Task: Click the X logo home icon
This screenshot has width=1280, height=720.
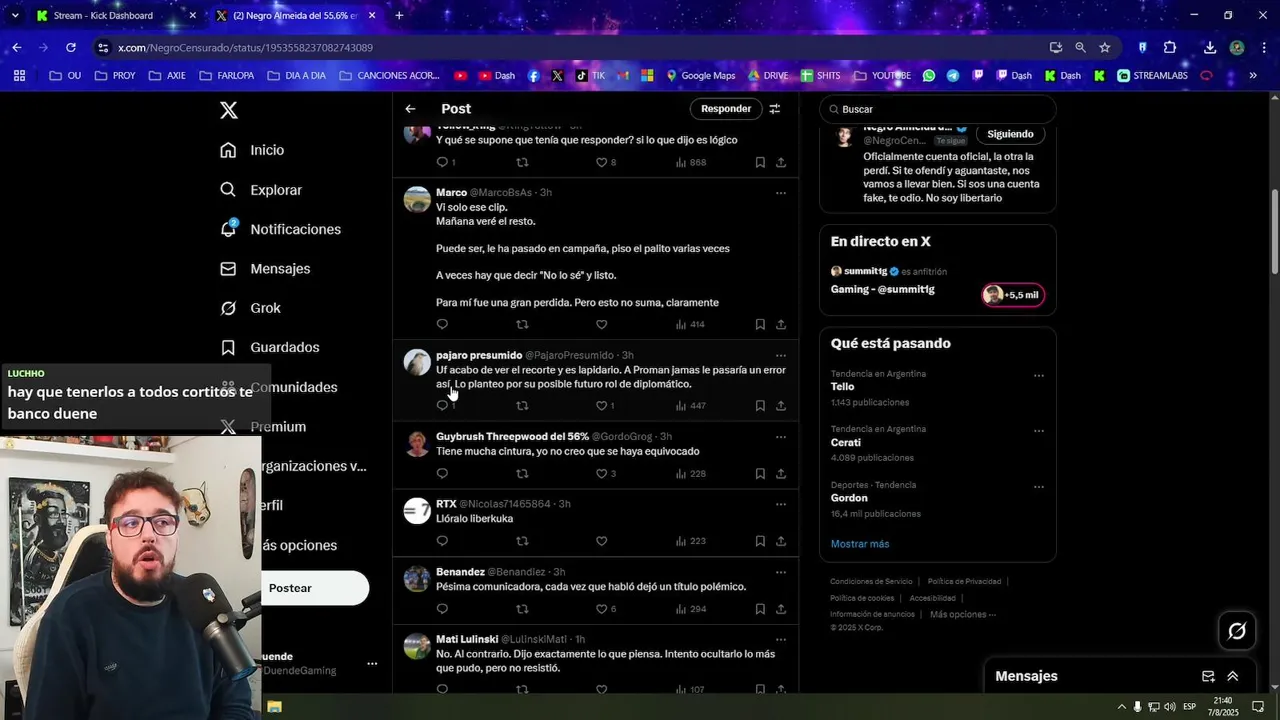Action: point(229,110)
